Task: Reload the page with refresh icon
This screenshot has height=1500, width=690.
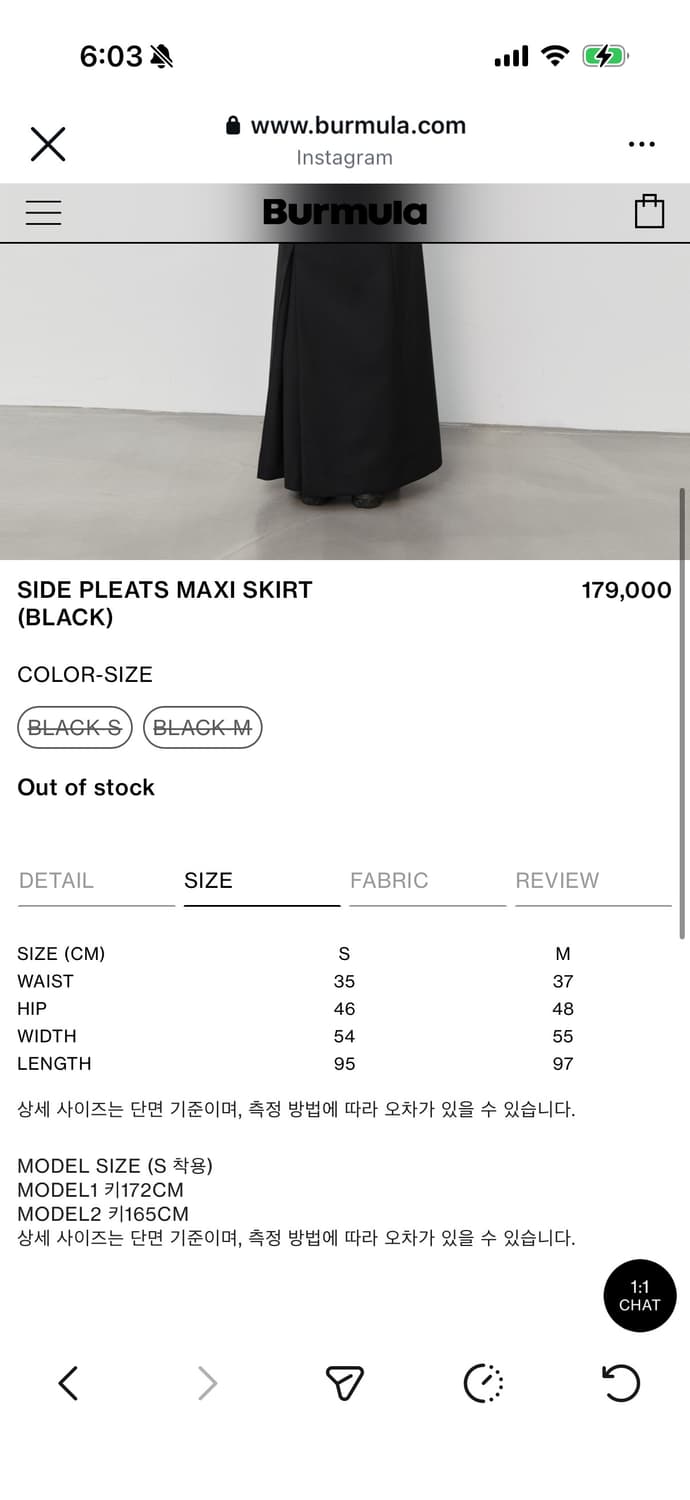Action: pos(621,1383)
